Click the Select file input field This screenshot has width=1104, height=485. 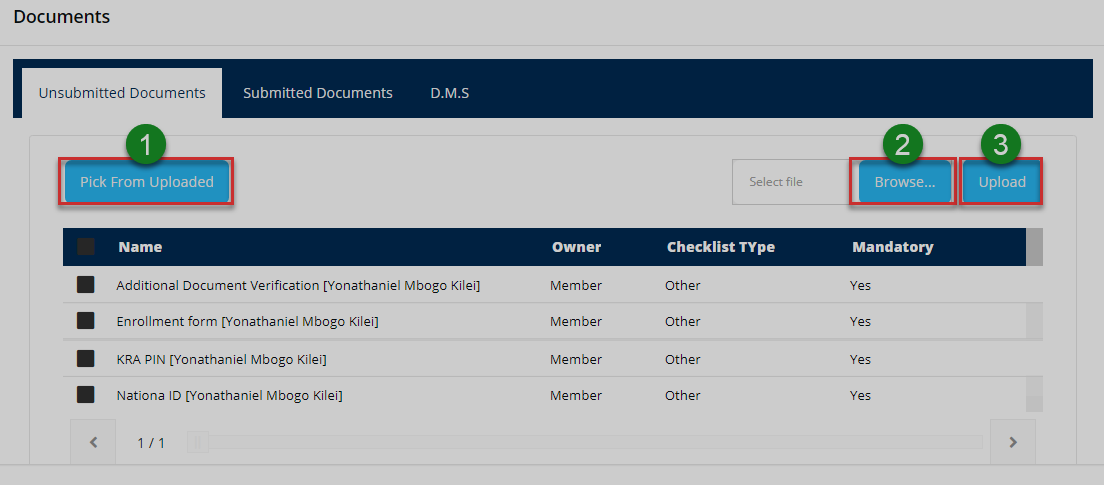790,182
